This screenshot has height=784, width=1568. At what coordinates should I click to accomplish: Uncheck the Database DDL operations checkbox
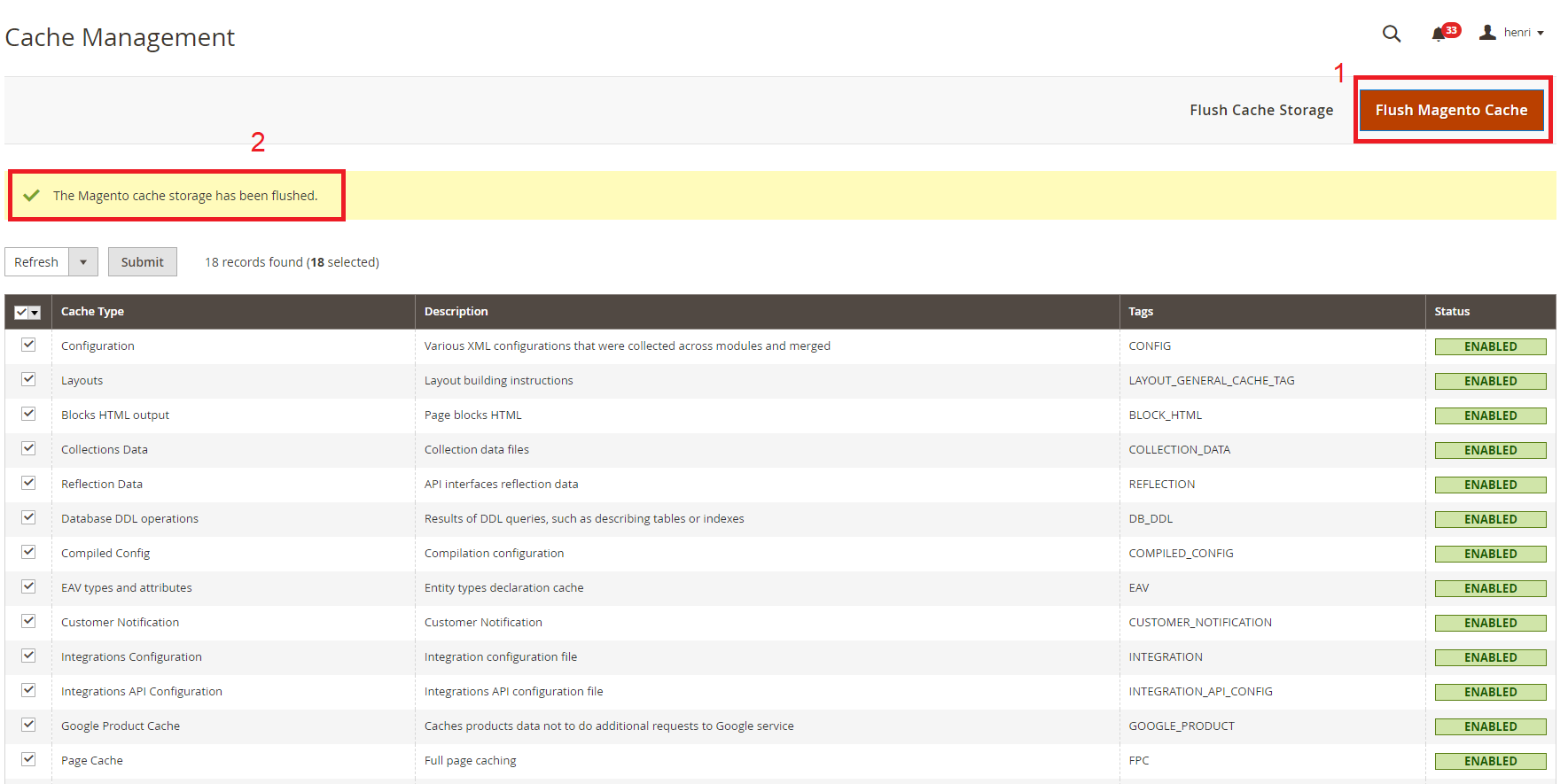(x=28, y=517)
